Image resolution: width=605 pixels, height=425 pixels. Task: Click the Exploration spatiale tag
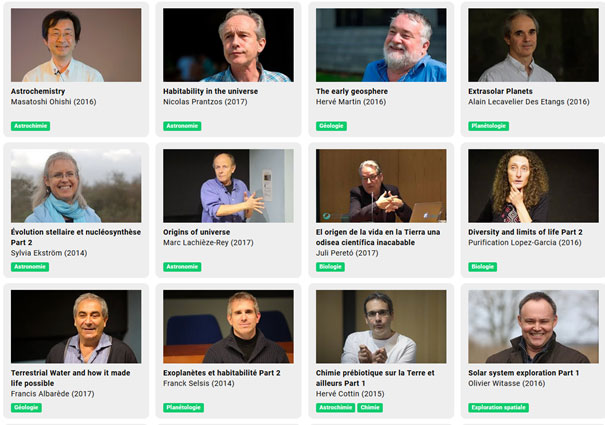[498, 408]
